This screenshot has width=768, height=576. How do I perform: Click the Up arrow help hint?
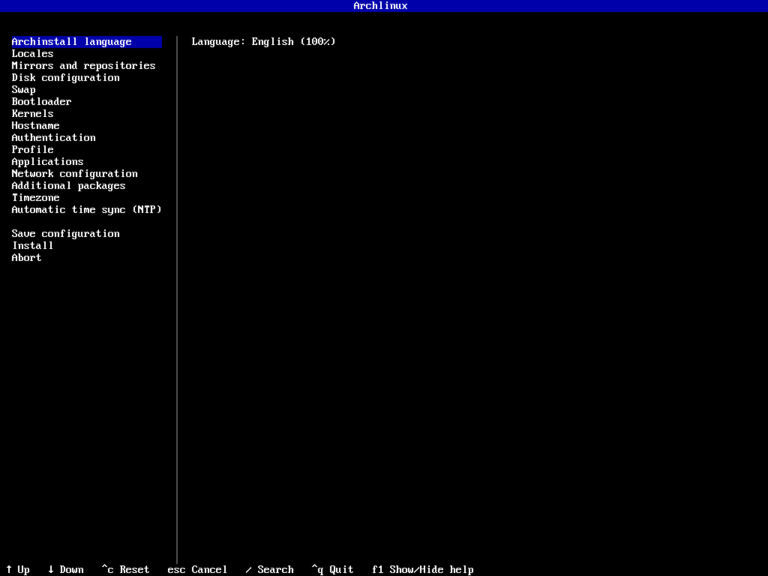[x=18, y=570]
